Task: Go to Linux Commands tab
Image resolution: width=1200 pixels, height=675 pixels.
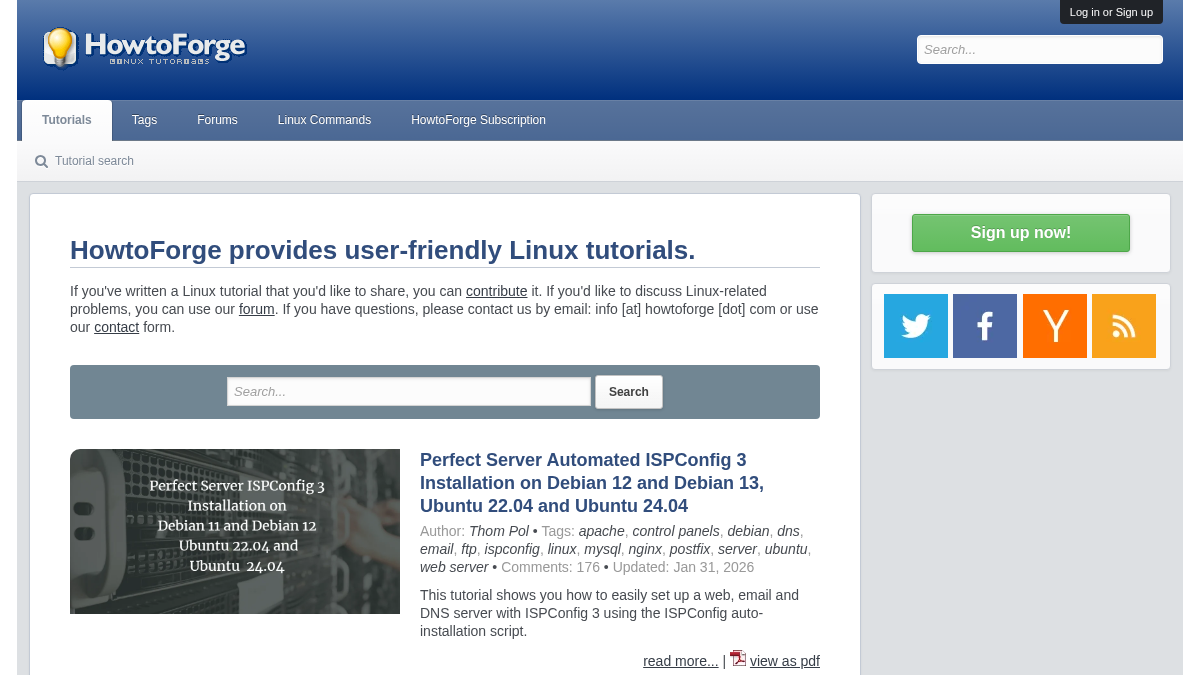Action: tap(324, 120)
